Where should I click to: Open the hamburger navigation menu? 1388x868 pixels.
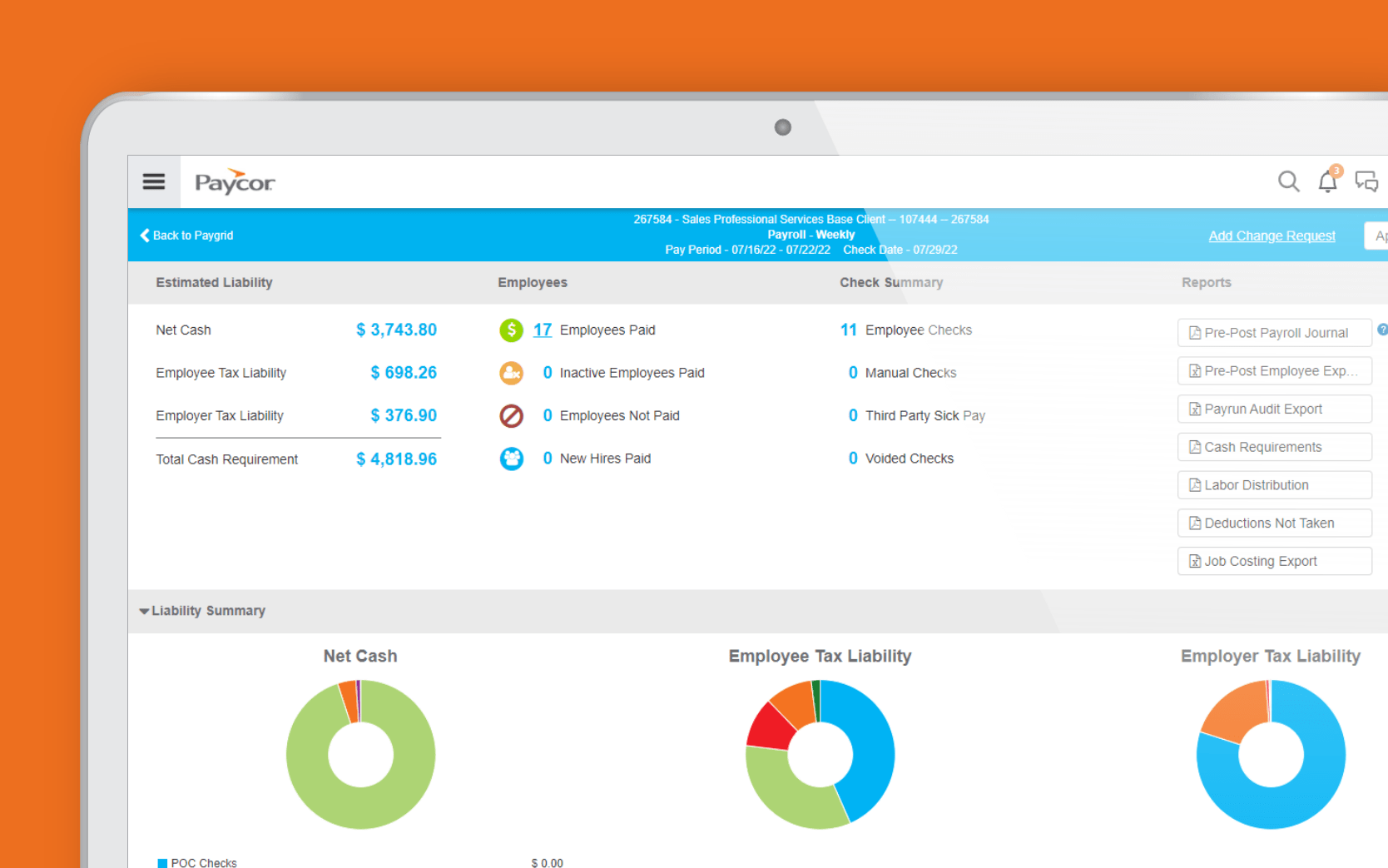click(x=154, y=181)
